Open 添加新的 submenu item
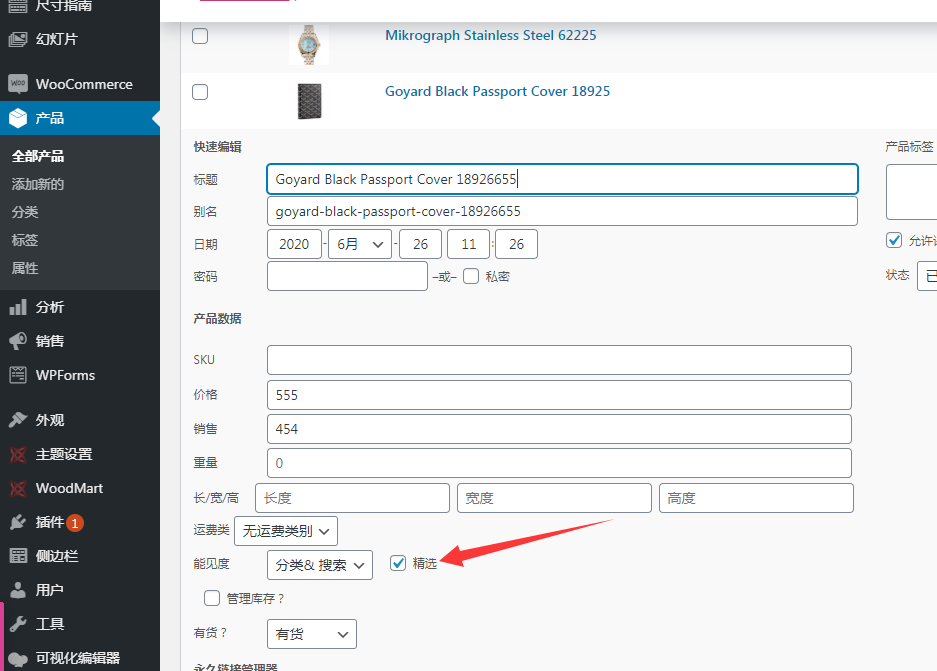Image resolution: width=937 pixels, height=671 pixels. 38,184
